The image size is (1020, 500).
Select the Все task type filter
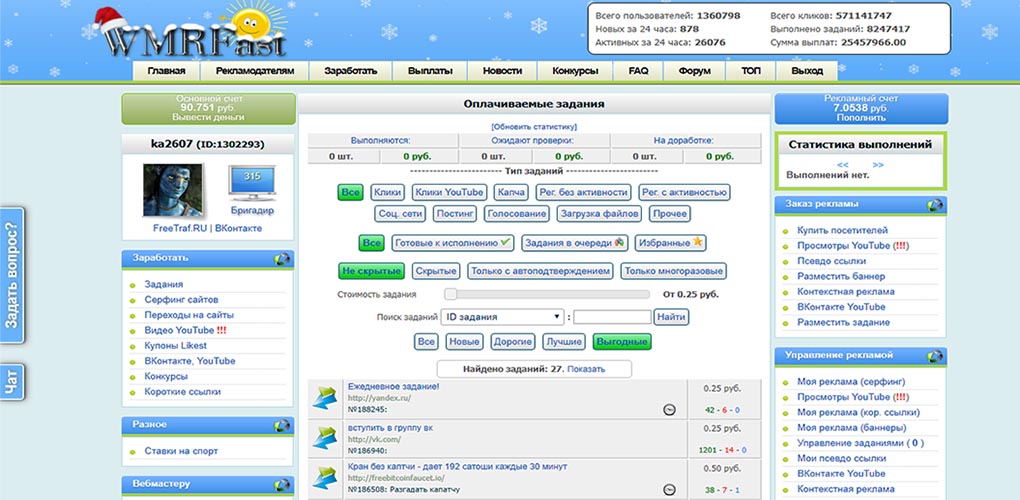351,192
